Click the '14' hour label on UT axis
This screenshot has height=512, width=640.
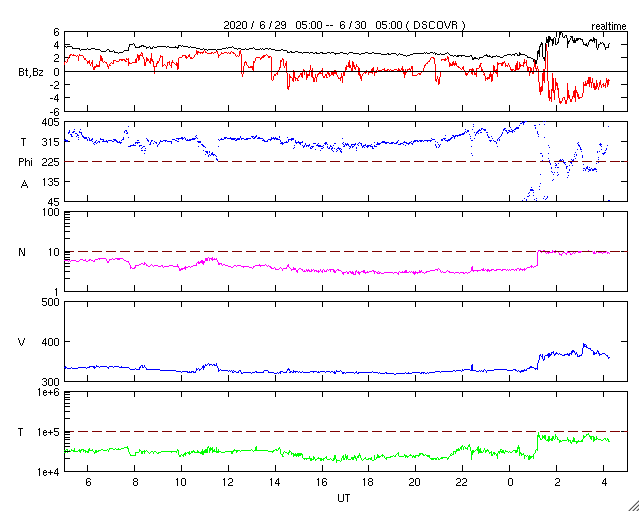click(275, 482)
